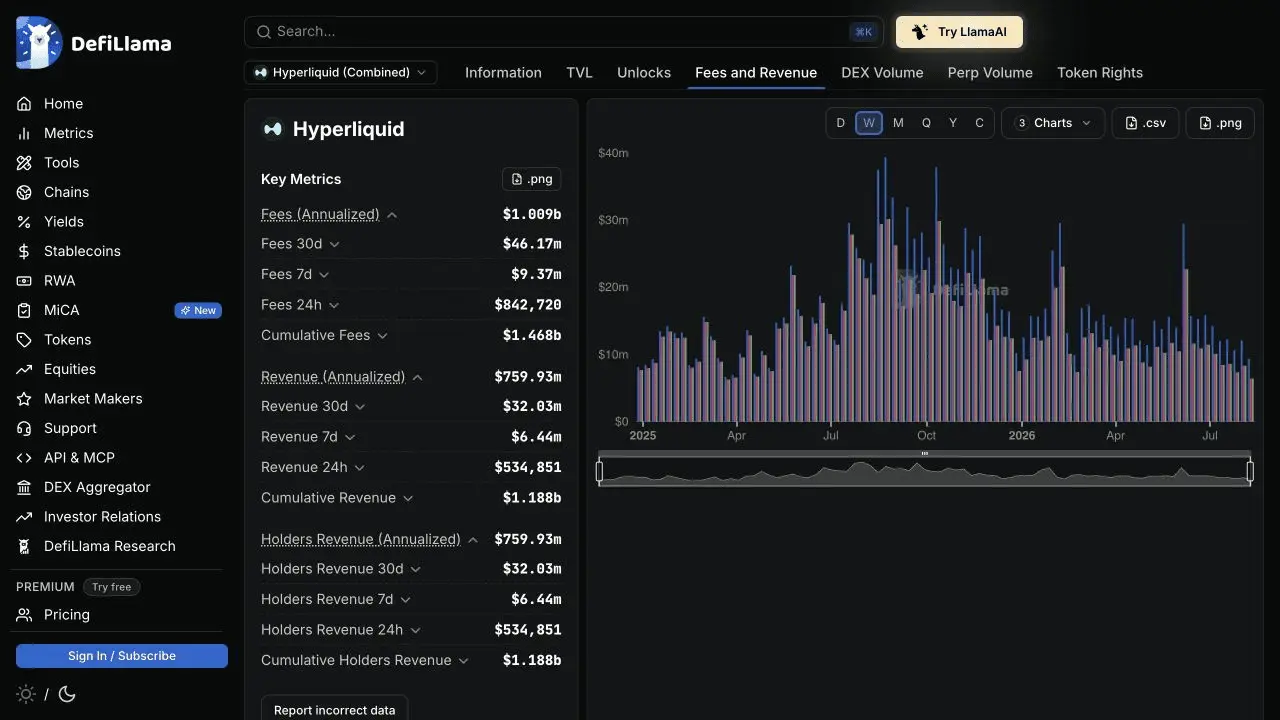Image resolution: width=1280 pixels, height=720 pixels.
Task: Open DEX Aggregator bank icon
Action: [x=24, y=487]
